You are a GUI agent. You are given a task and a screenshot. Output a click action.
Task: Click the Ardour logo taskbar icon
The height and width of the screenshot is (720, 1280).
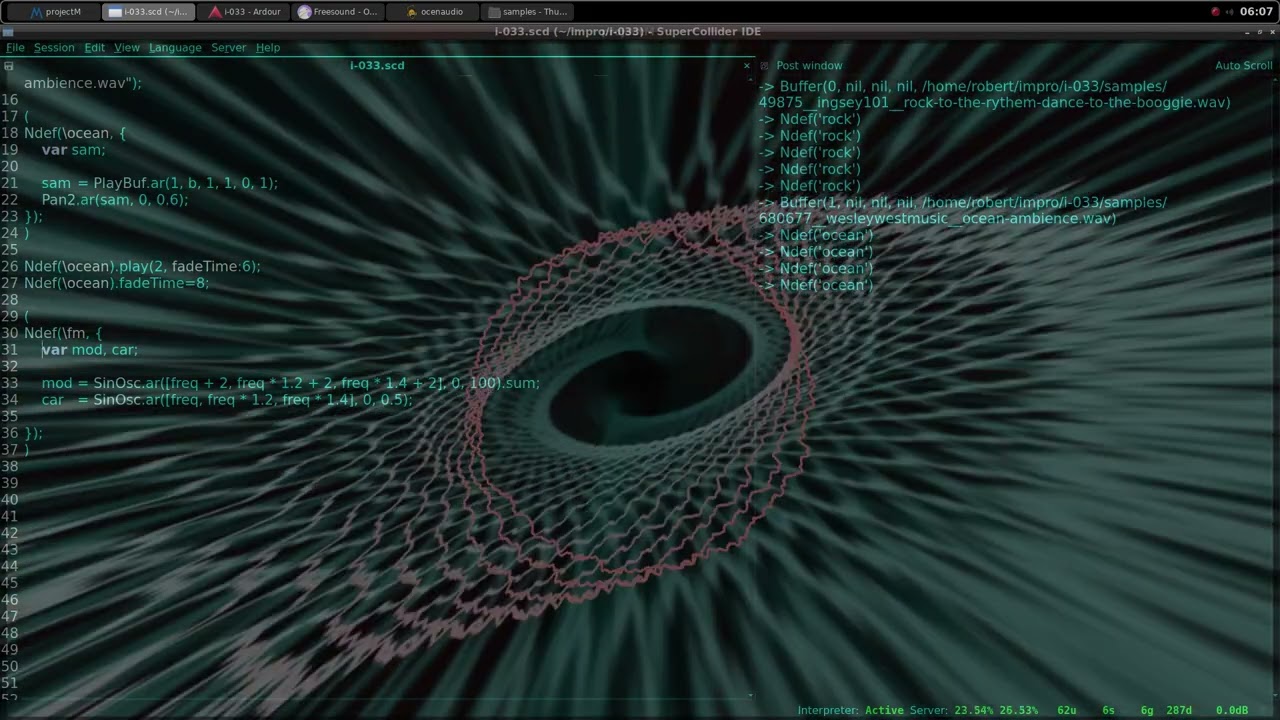coord(216,12)
